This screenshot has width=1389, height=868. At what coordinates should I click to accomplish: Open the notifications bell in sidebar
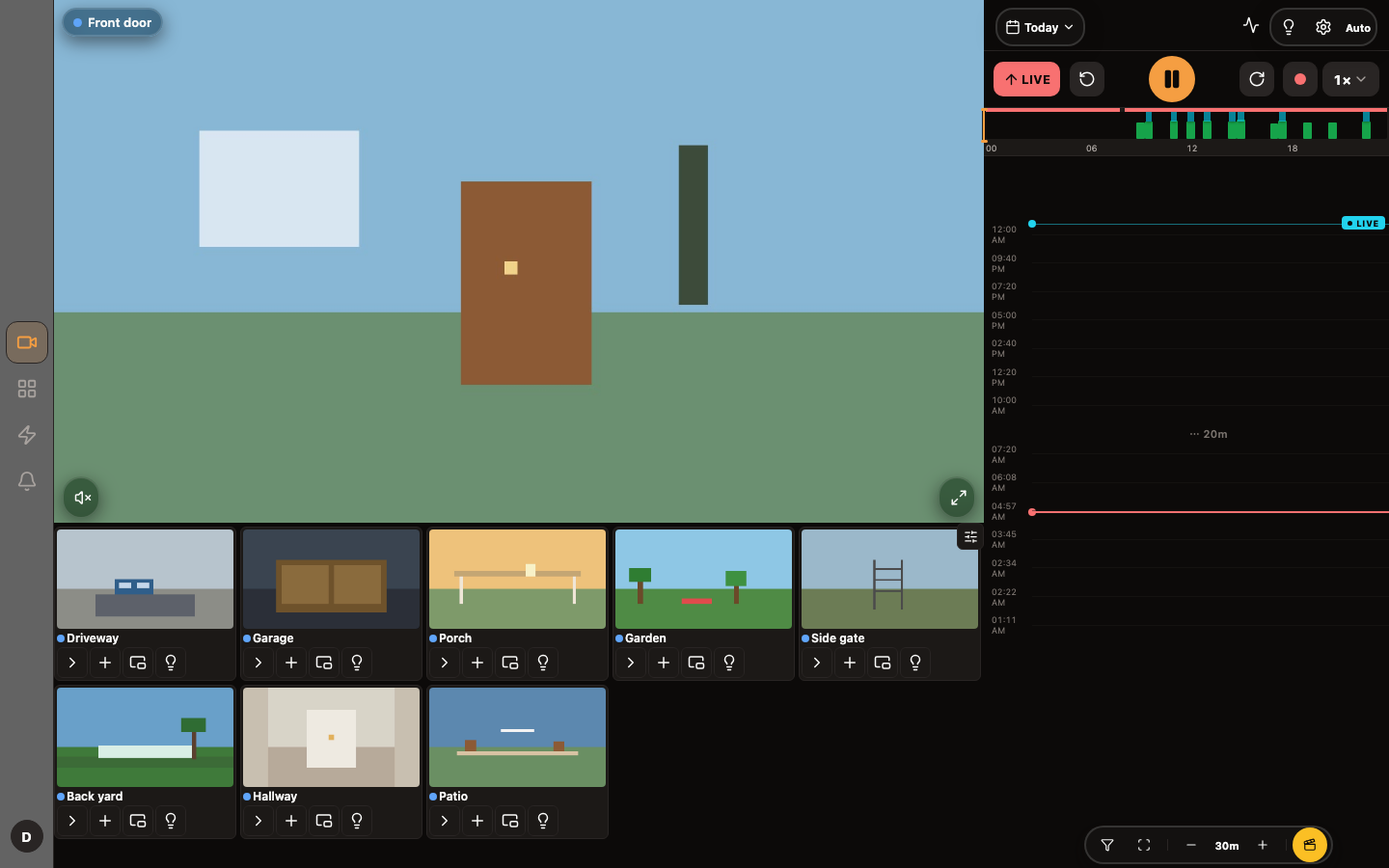27,480
